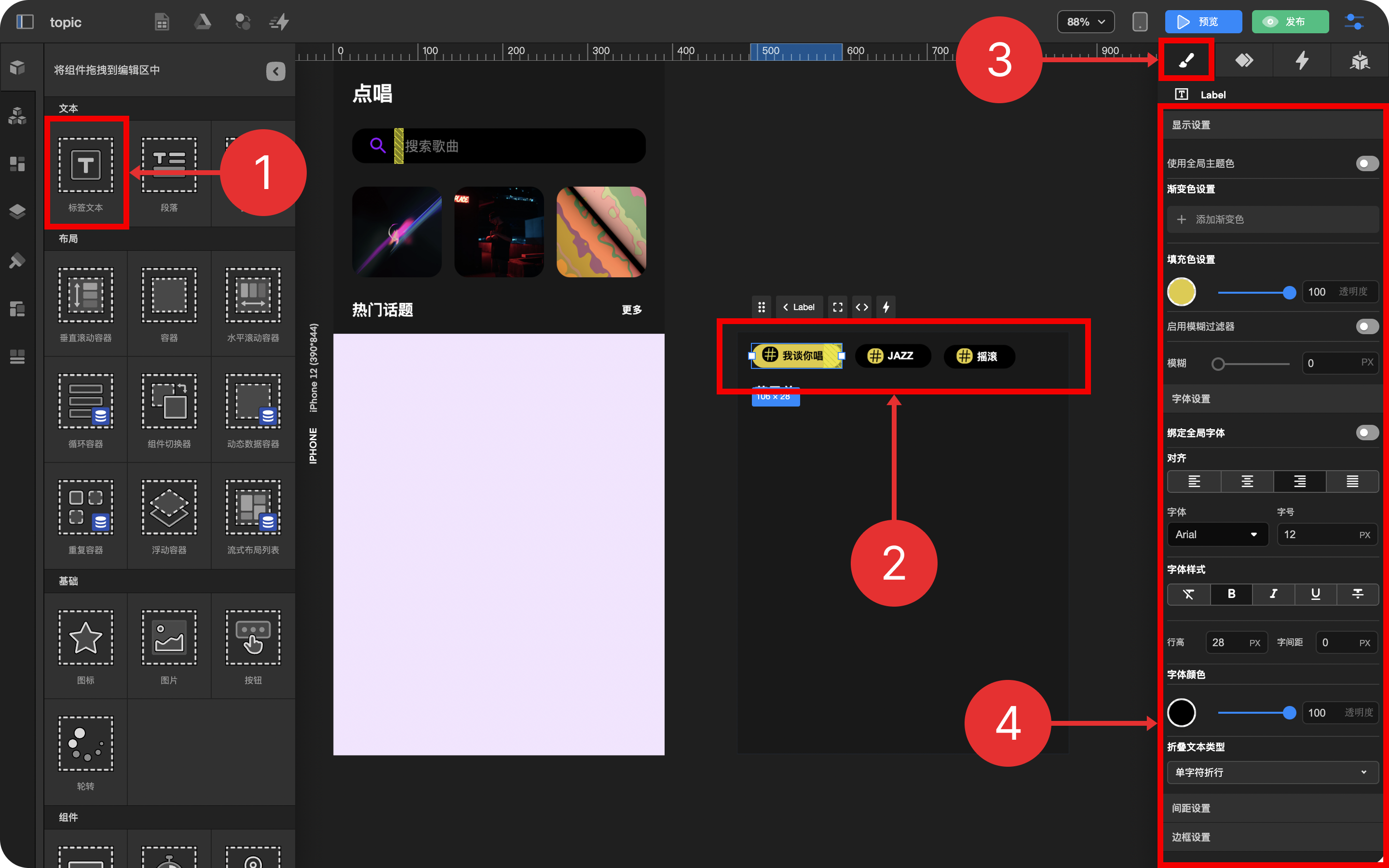
Task: Toggle 使用全局主题色 switch
Action: point(1367,163)
